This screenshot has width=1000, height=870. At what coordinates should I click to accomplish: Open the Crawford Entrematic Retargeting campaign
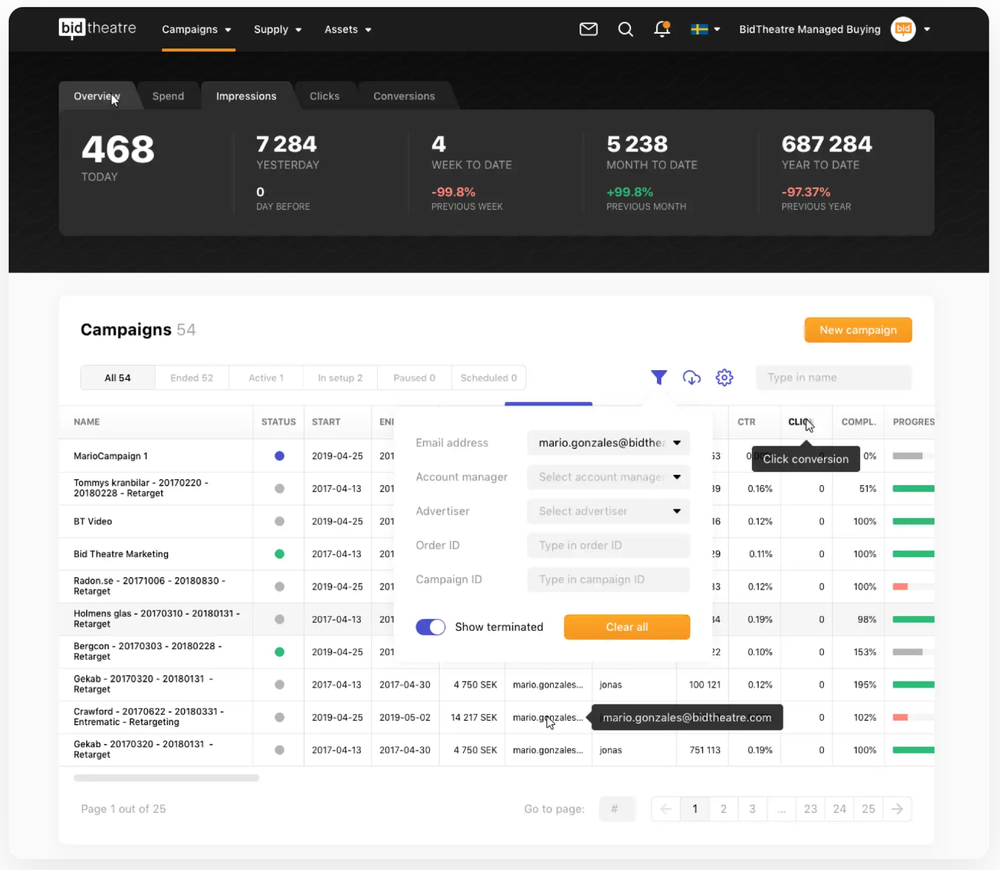pyautogui.click(x=149, y=717)
